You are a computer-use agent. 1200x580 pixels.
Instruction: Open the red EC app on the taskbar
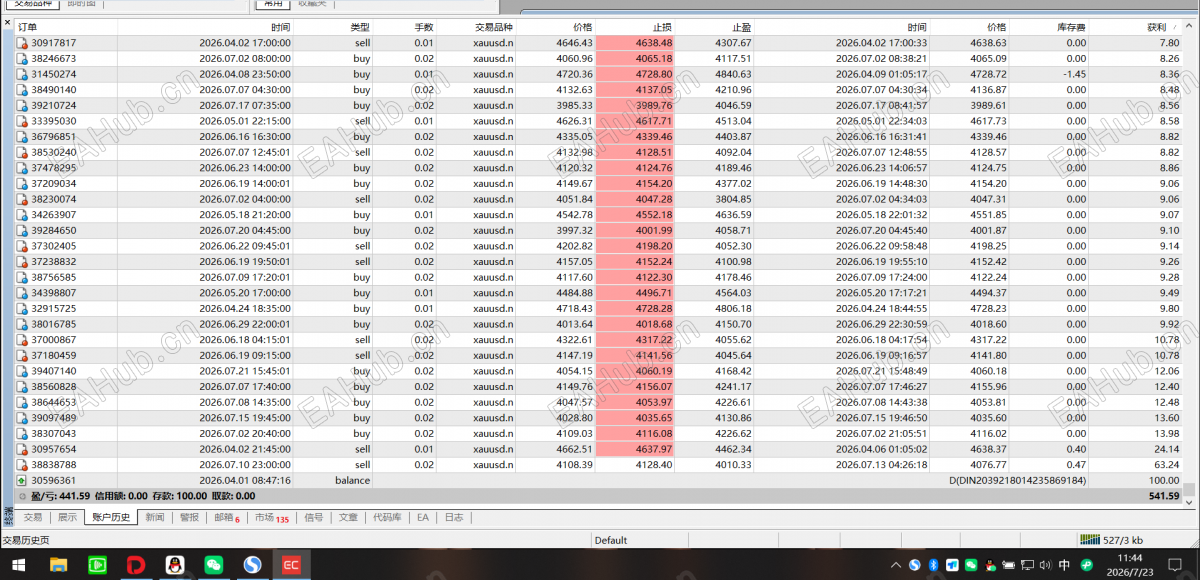[292, 565]
